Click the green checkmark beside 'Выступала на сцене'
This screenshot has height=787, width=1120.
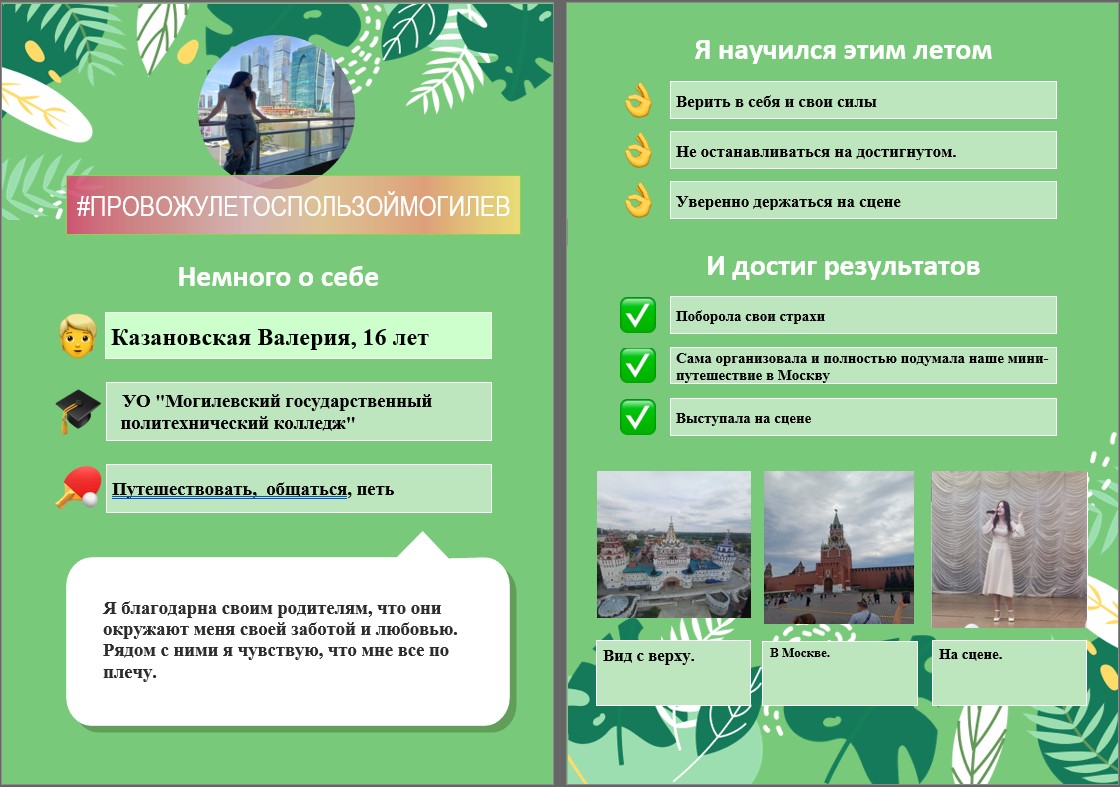click(638, 417)
